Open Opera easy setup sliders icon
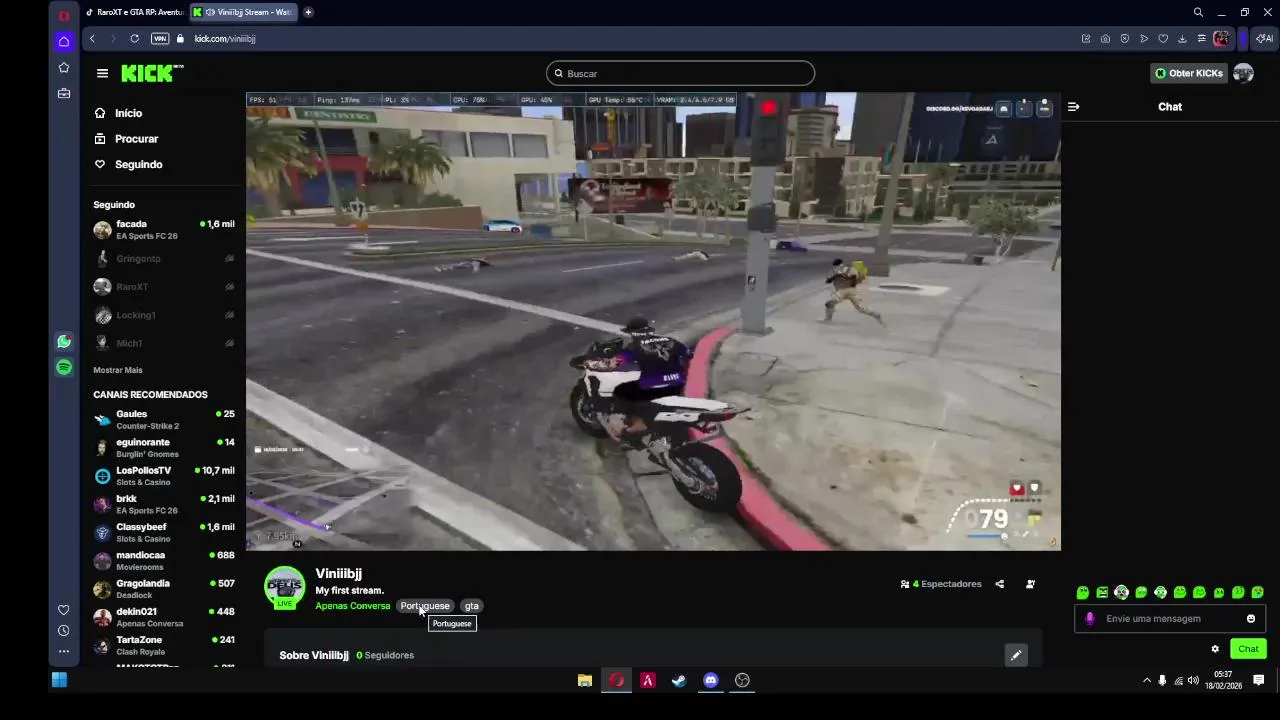Screen dimensions: 1280x720 [1201, 38]
